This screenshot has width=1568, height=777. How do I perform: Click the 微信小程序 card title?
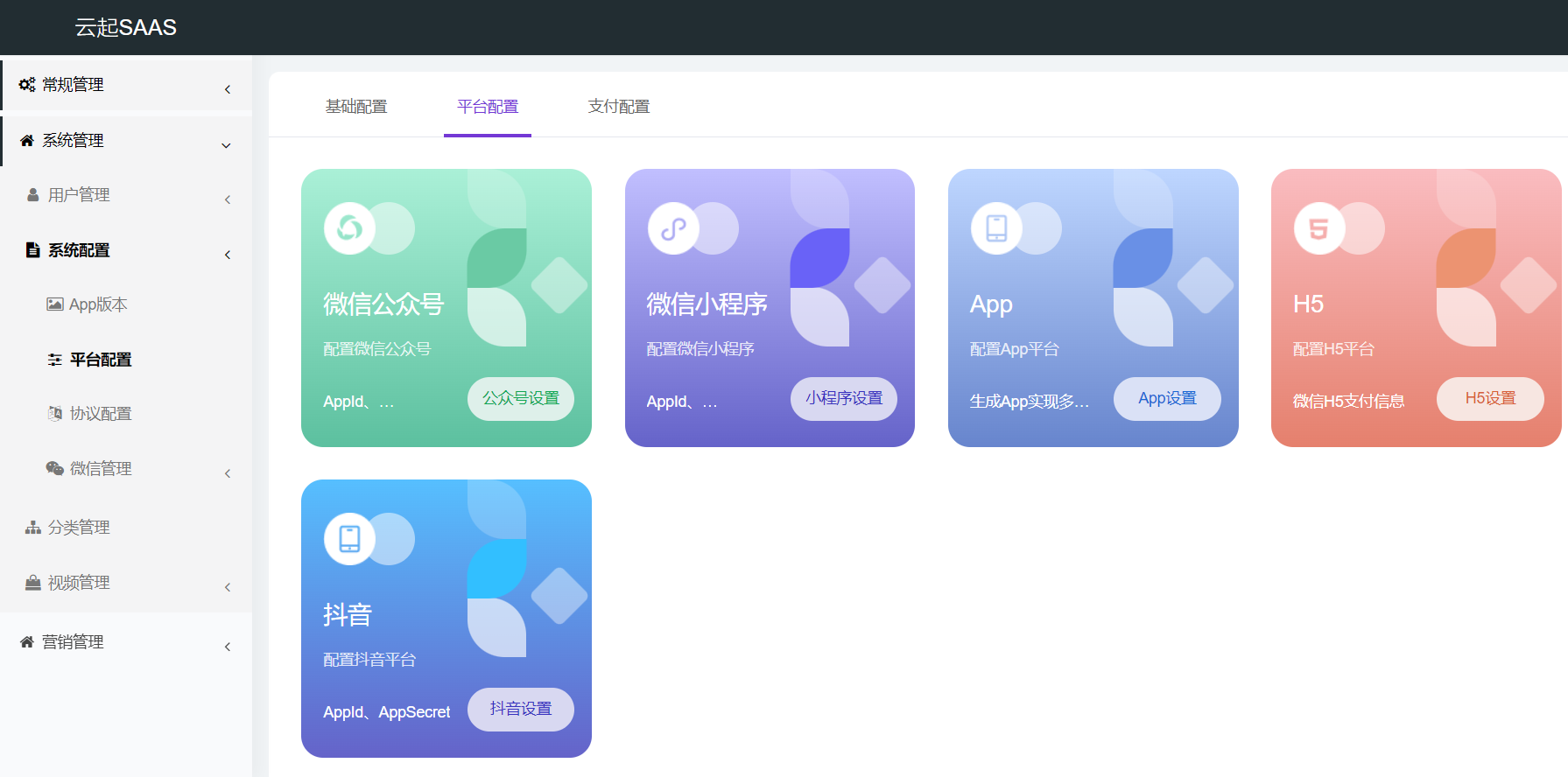point(707,304)
